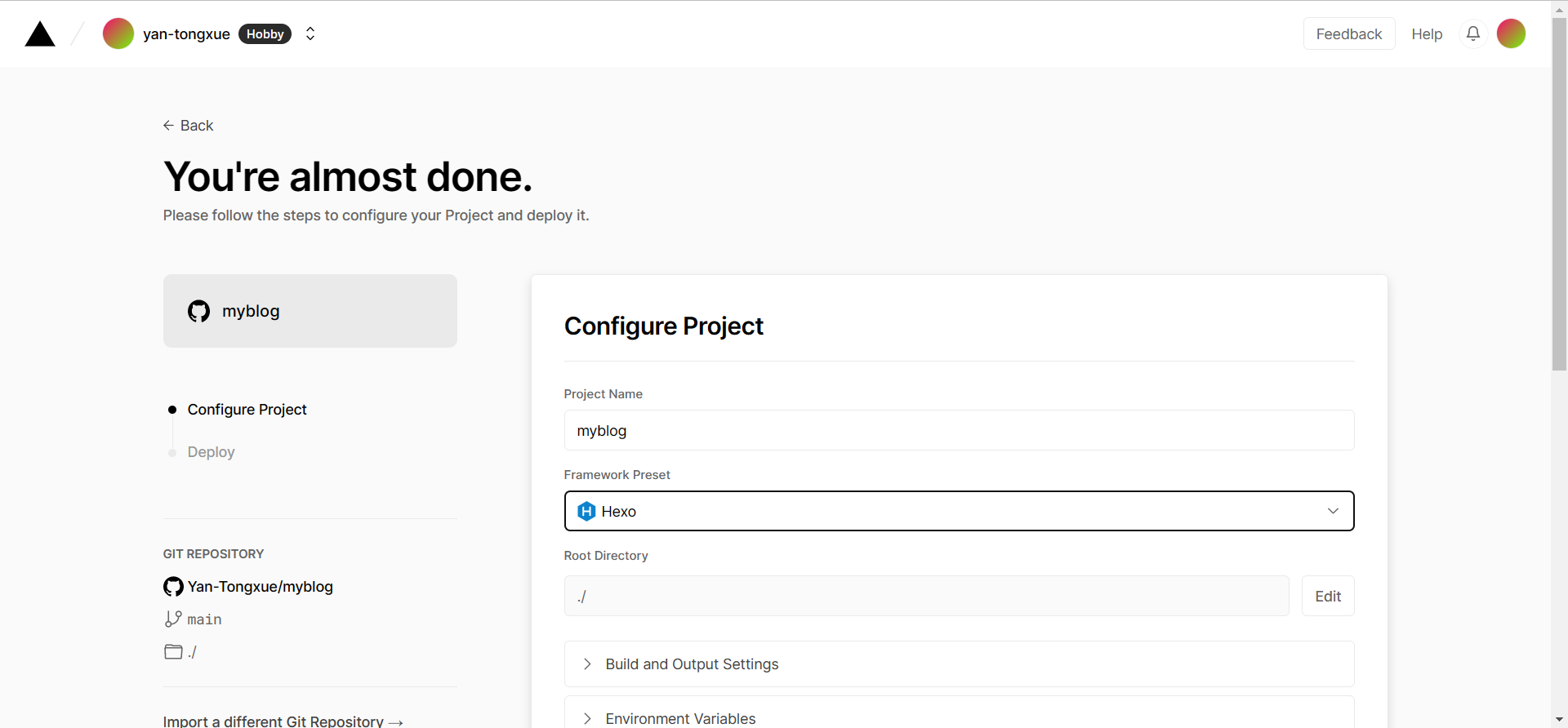The width and height of the screenshot is (1568, 728).
Task: Select the Configure Project step
Action: [247, 410]
